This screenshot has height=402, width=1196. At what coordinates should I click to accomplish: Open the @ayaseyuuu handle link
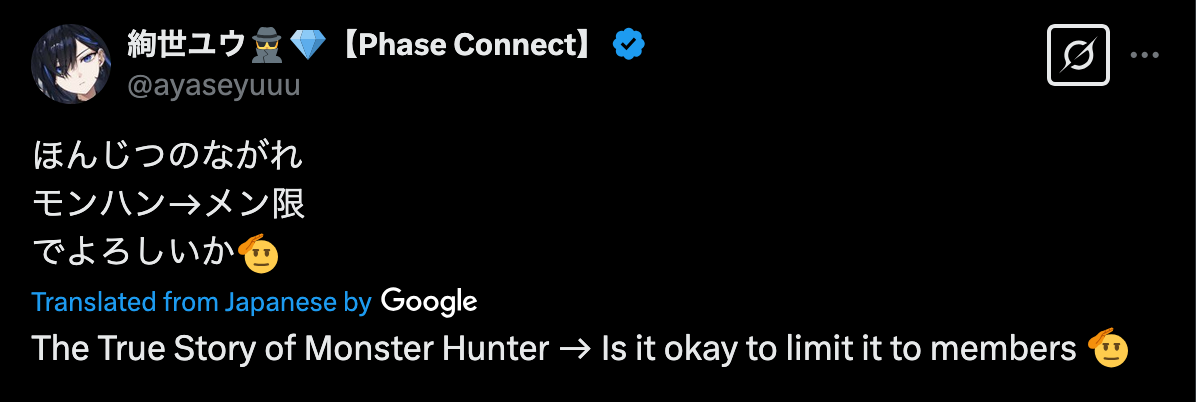pyautogui.click(x=214, y=86)
